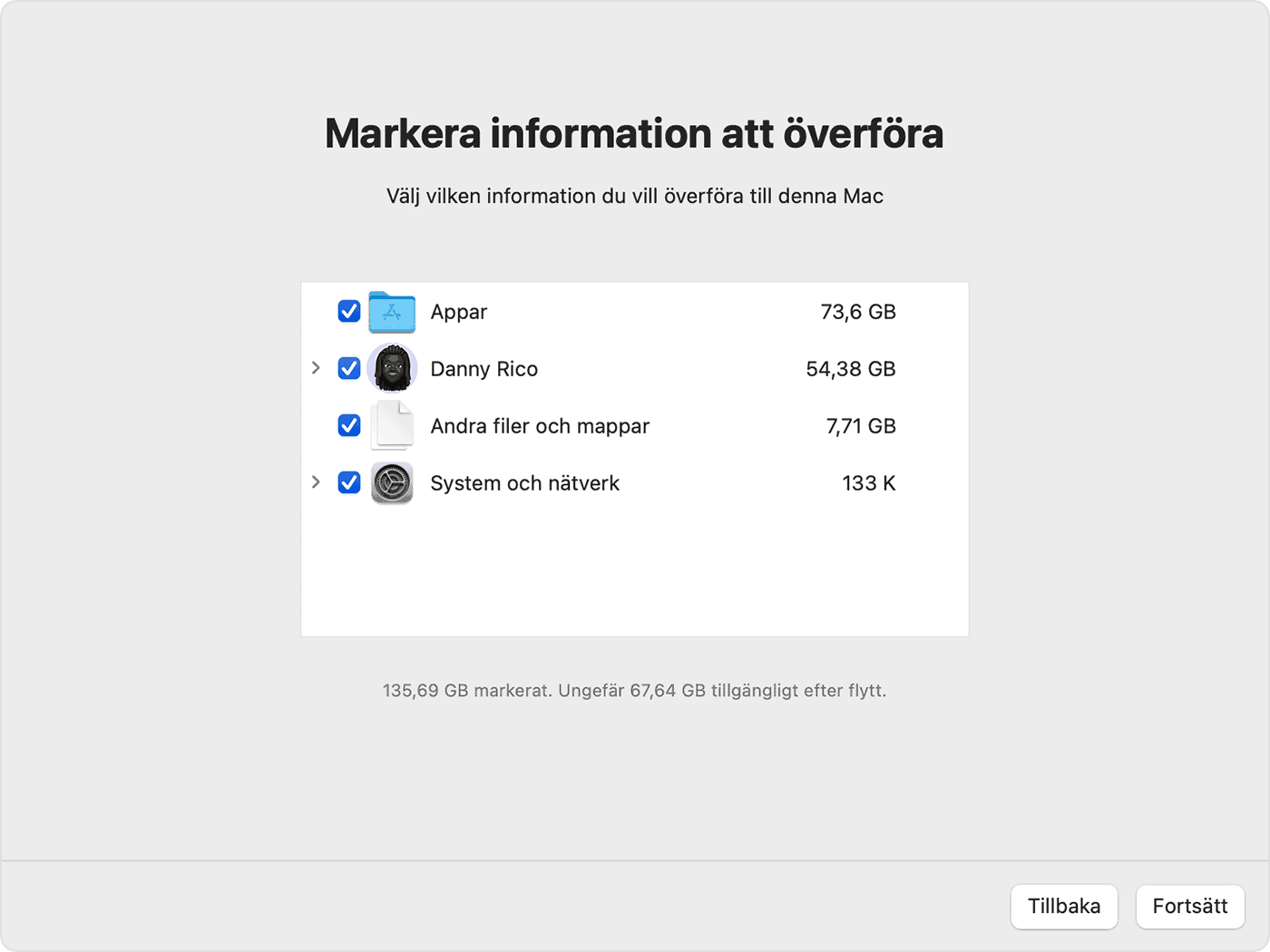
Task: Select the Danny Rico name text
Action: click(x=484, y=369)
